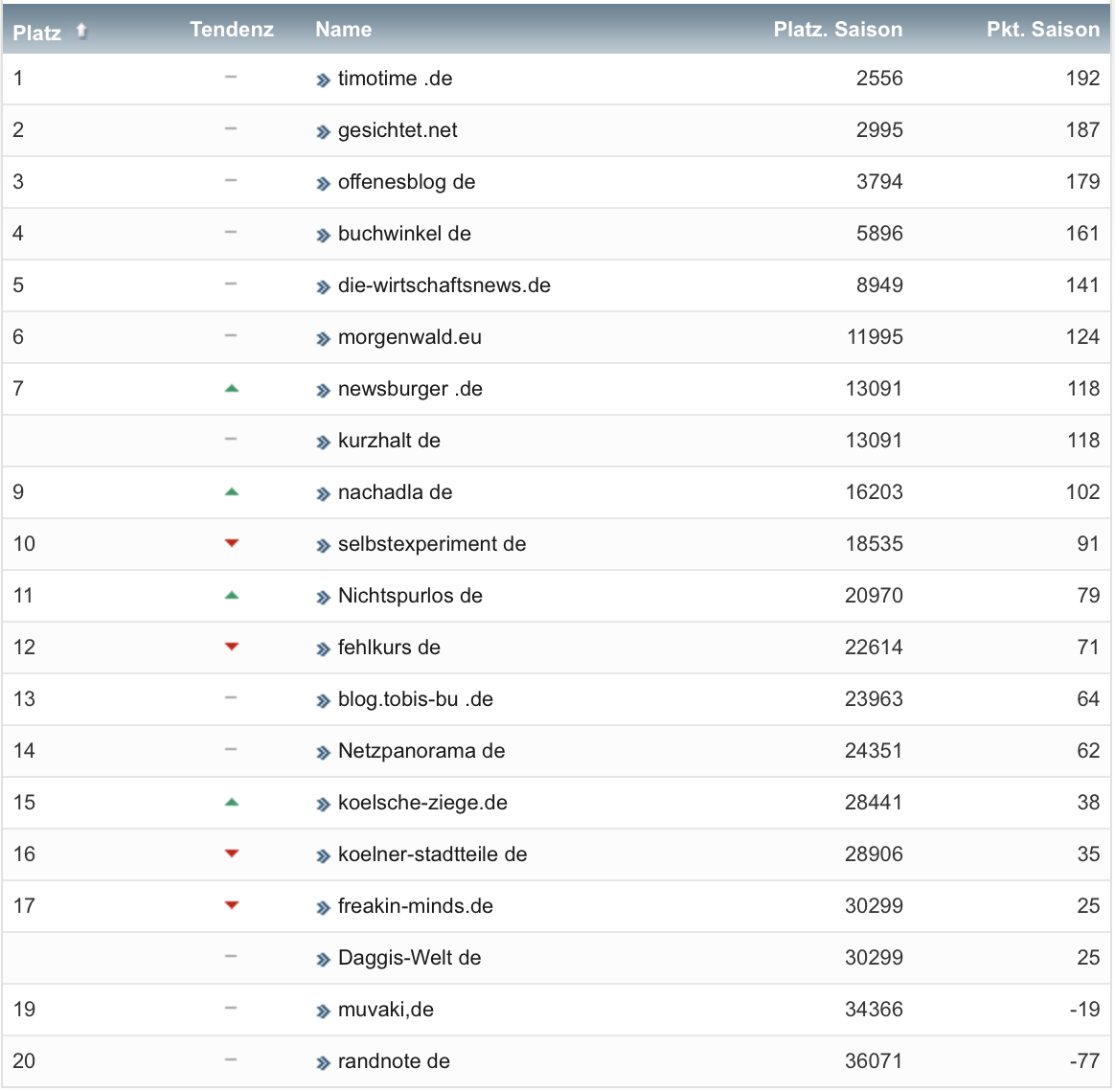Select season points value -19
Viewport: 1115px width, 1092px height.
[1084, 1010]
